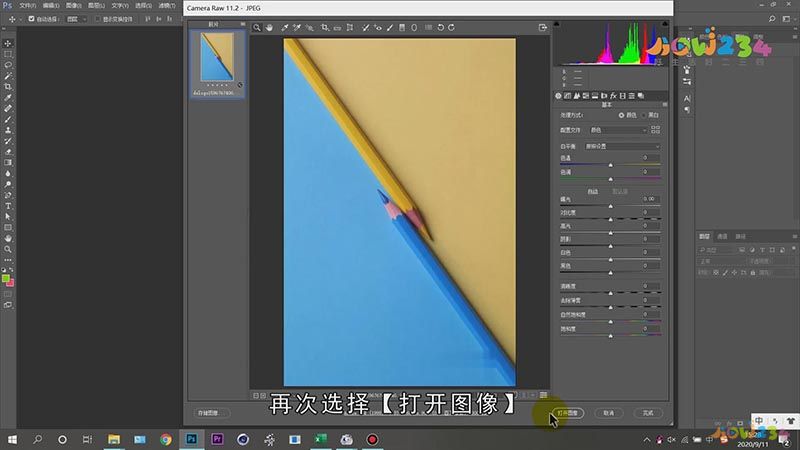Screen dimensions: 800x450
Task: Click the saturation slider handle
Action: [611, 336]
